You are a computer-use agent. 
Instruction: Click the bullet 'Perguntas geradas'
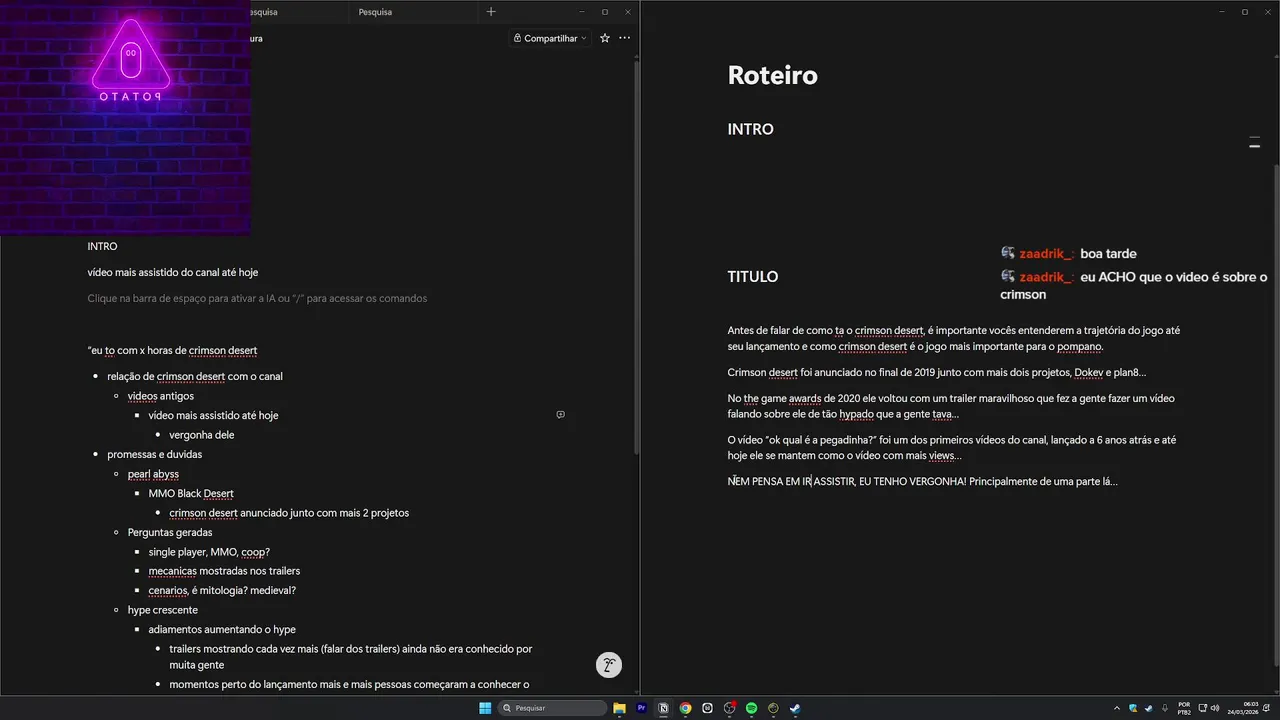[x=170, y=532]
